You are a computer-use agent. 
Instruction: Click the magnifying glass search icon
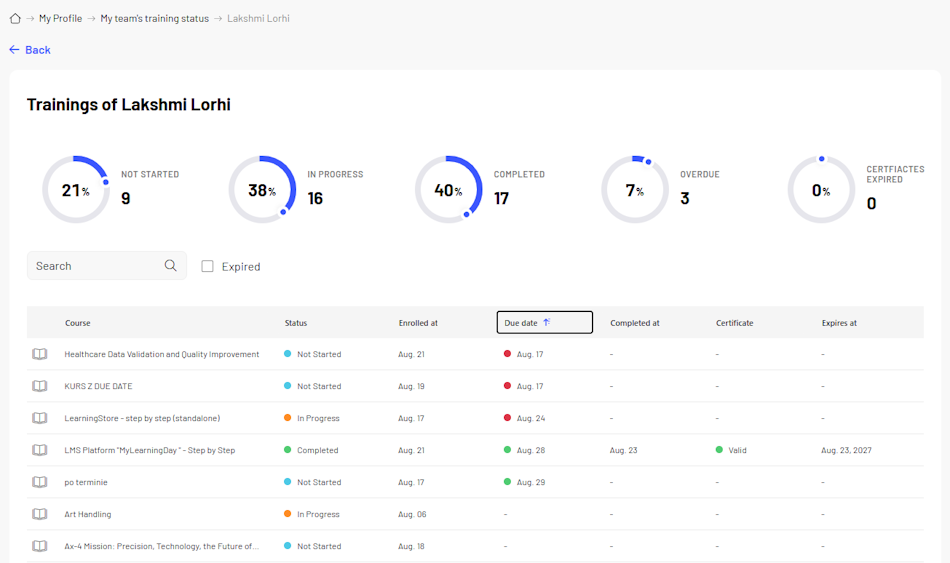click(171, 265)
